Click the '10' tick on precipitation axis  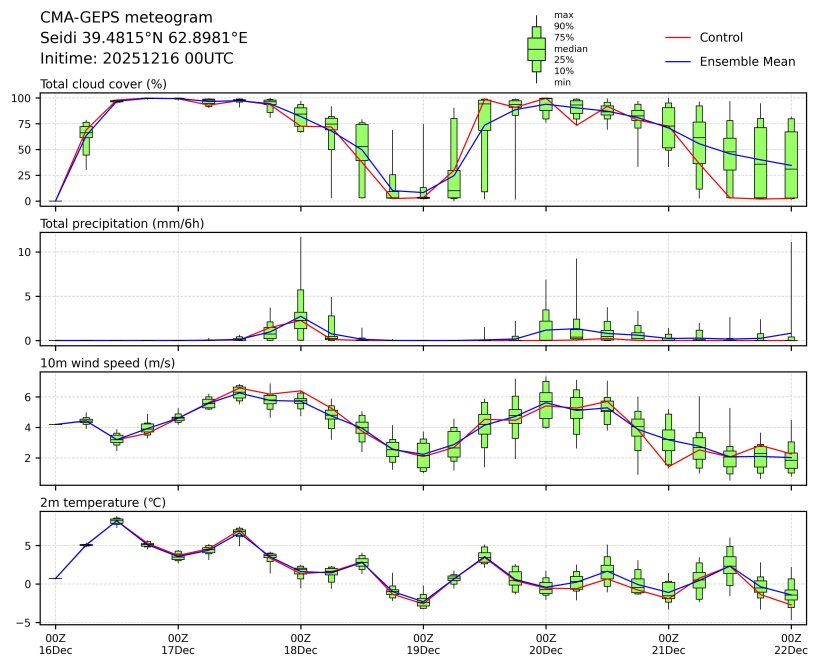click(25, 252)
